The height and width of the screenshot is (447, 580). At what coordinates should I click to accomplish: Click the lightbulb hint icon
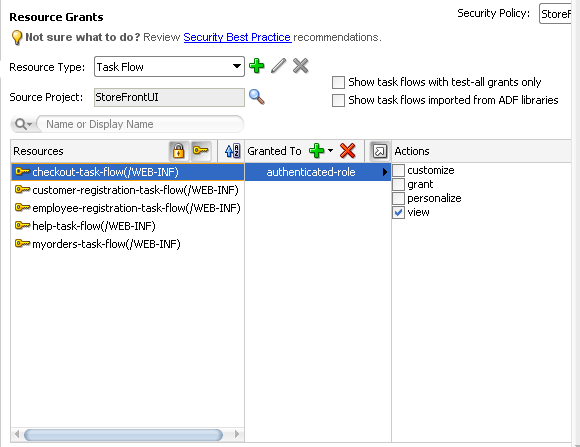coord(17,37)
